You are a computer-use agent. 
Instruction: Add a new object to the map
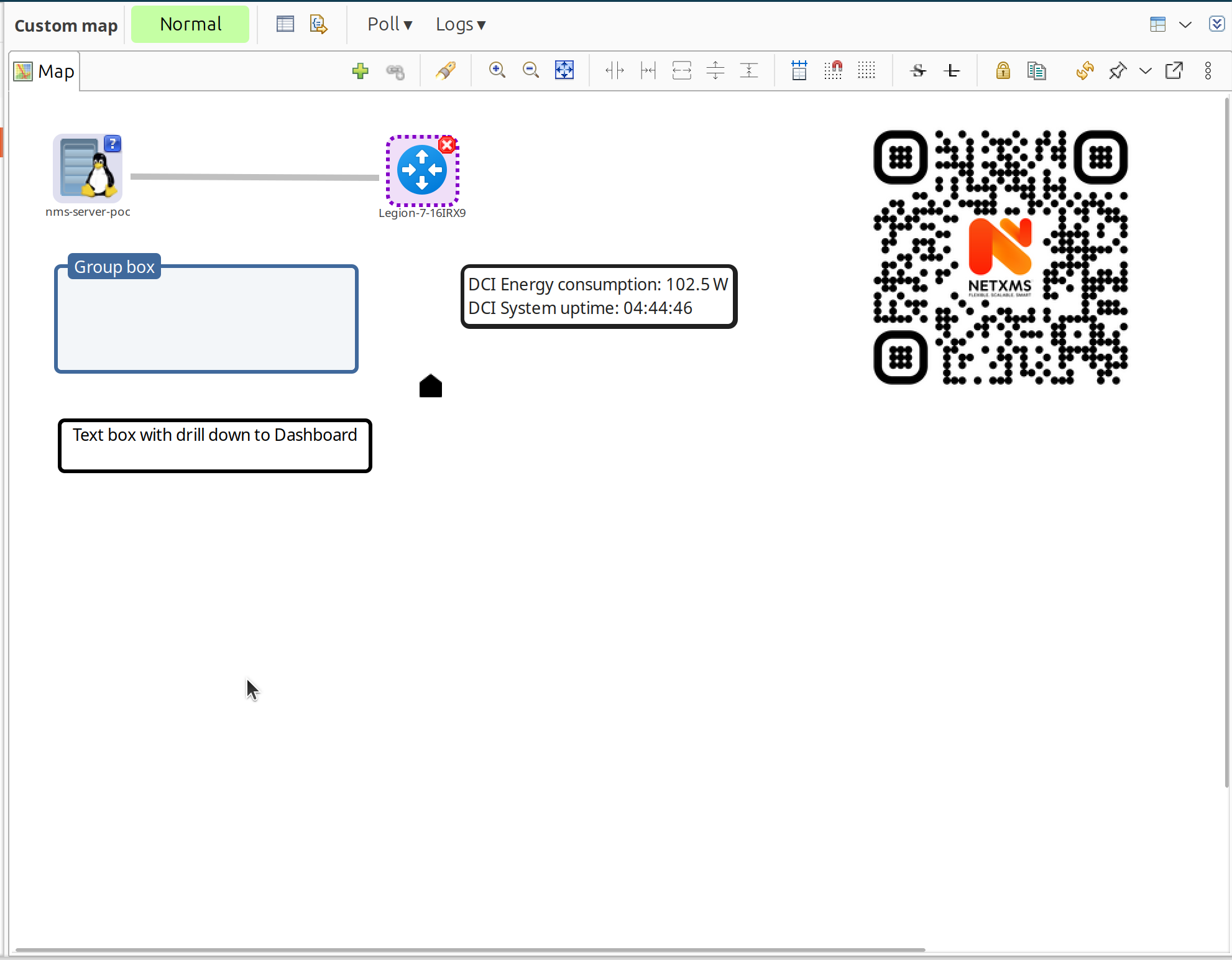360,70
